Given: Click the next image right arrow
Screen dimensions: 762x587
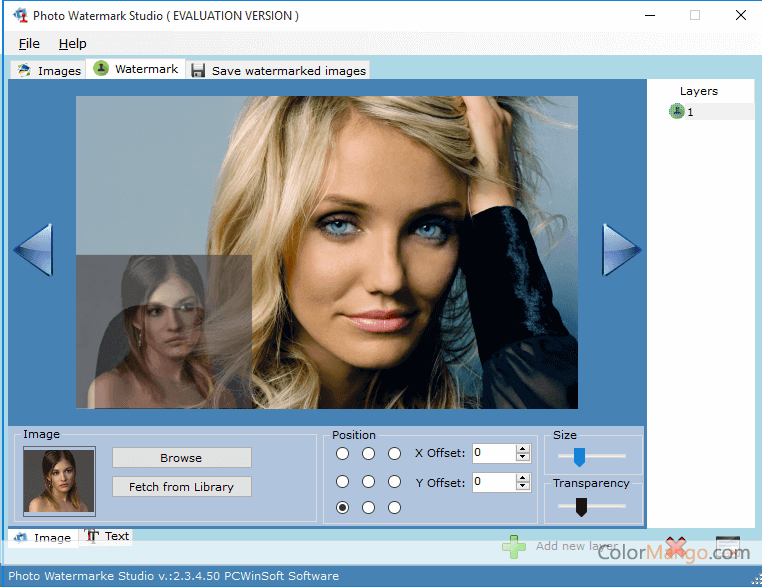Looking at the screenshot, I should pyautogui.click(x=620, y=250).
